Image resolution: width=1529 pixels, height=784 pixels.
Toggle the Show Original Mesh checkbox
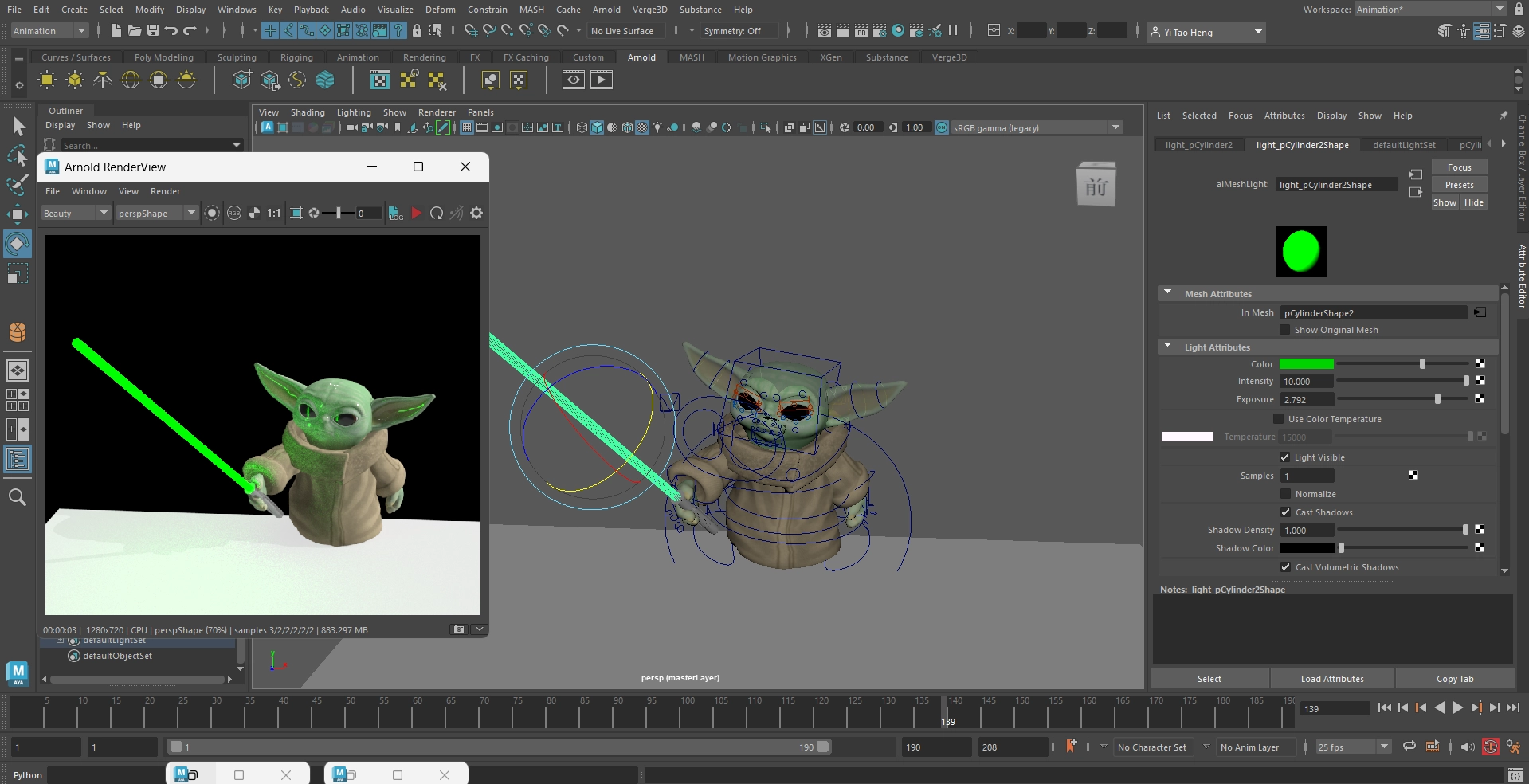click(1285, 330)
